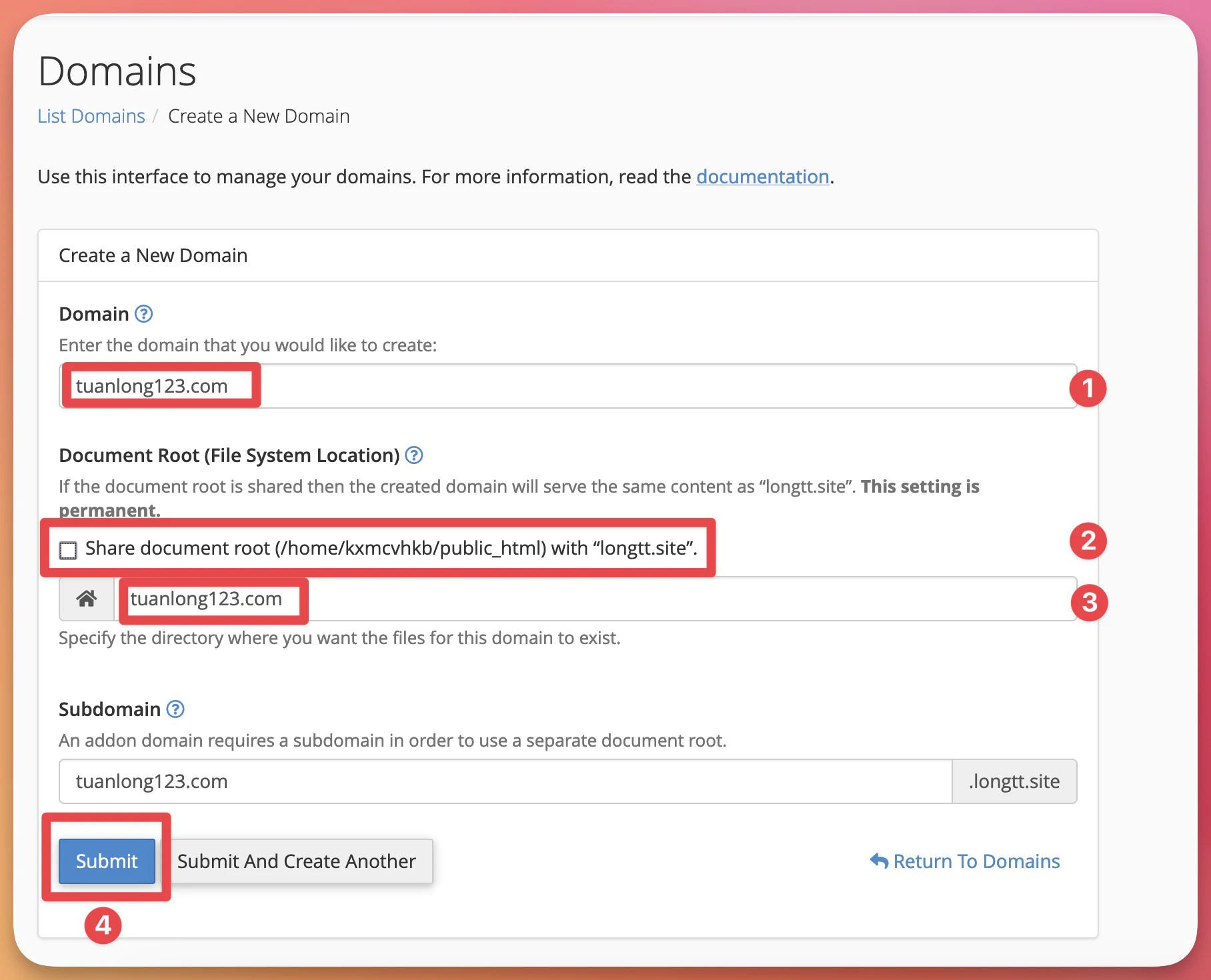This screenshot has width=1211, height=980.
Task: Click Submit And Create Another button
Action: tap(297, 861)
